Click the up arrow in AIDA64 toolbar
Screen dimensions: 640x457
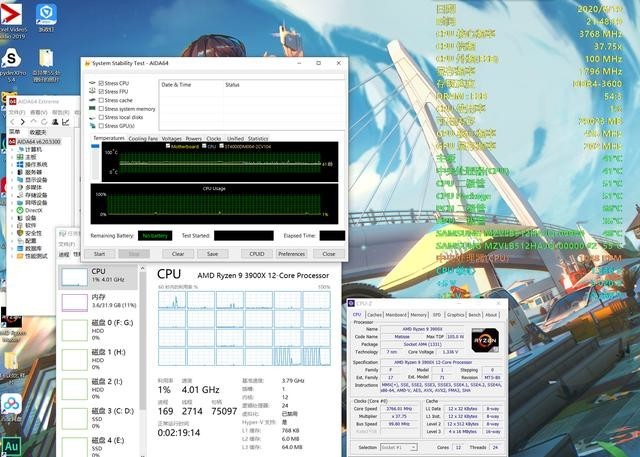point(33,122)
